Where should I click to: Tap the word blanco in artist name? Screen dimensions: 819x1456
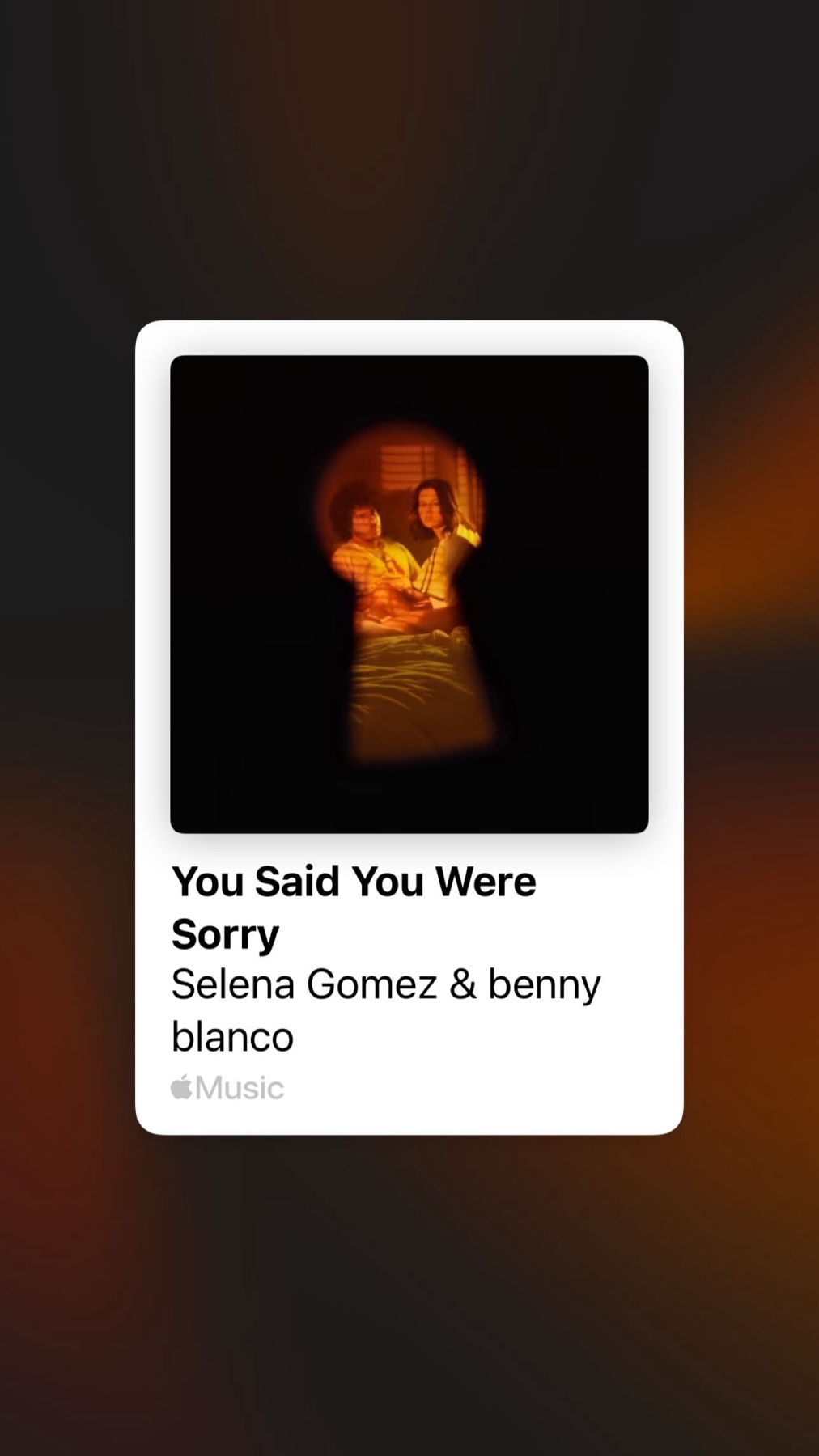click(232, 1036)
